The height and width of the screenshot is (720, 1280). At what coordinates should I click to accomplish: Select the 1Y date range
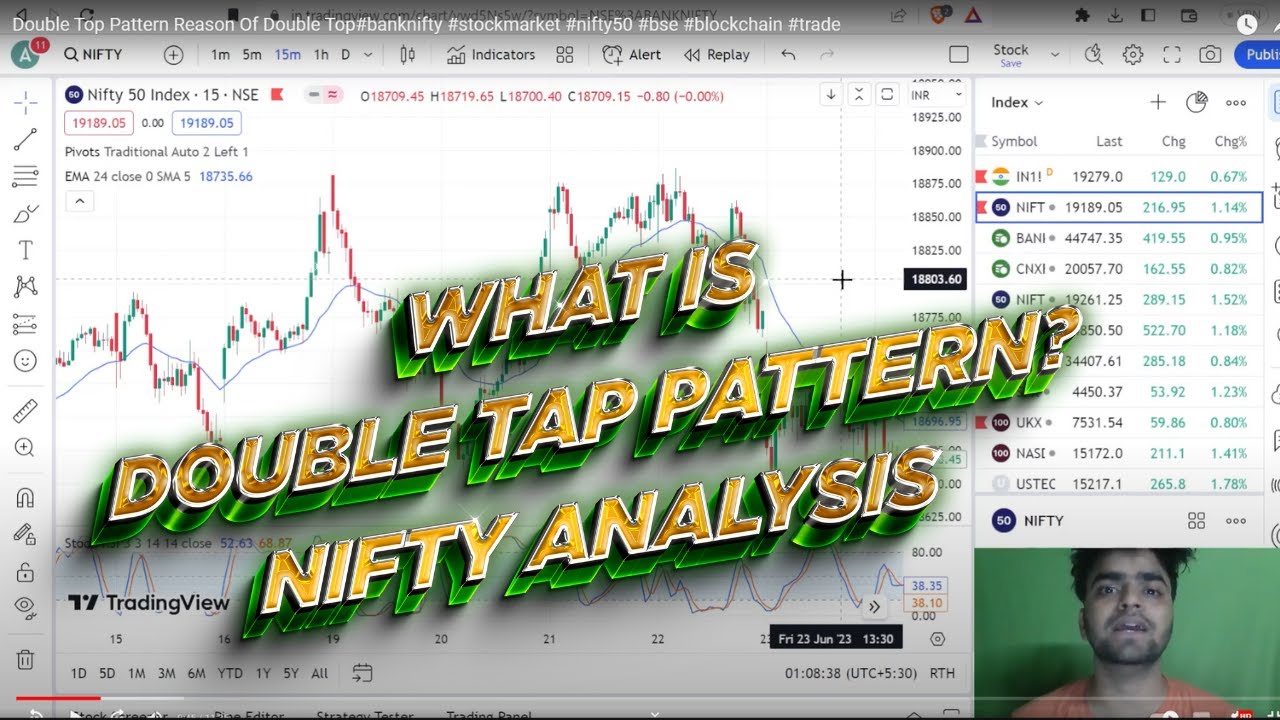click(263, 673)
